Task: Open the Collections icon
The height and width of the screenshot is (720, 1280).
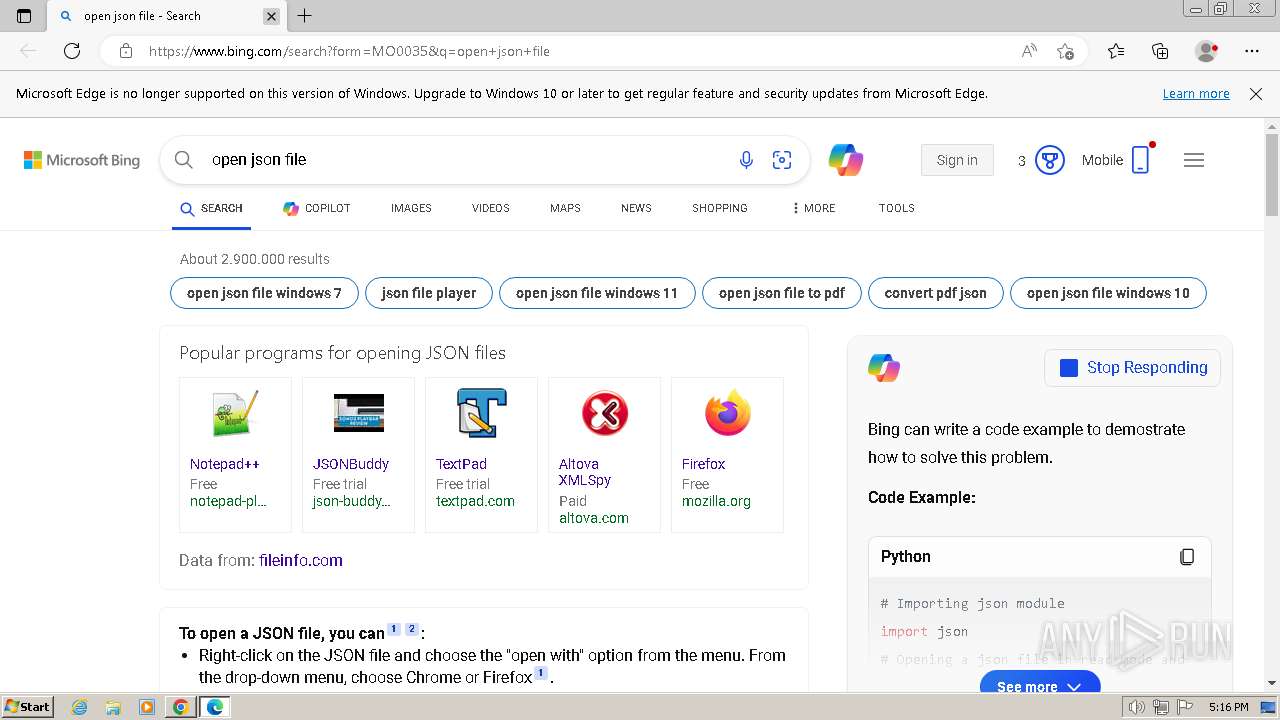Action: [x=1160, y=51]
